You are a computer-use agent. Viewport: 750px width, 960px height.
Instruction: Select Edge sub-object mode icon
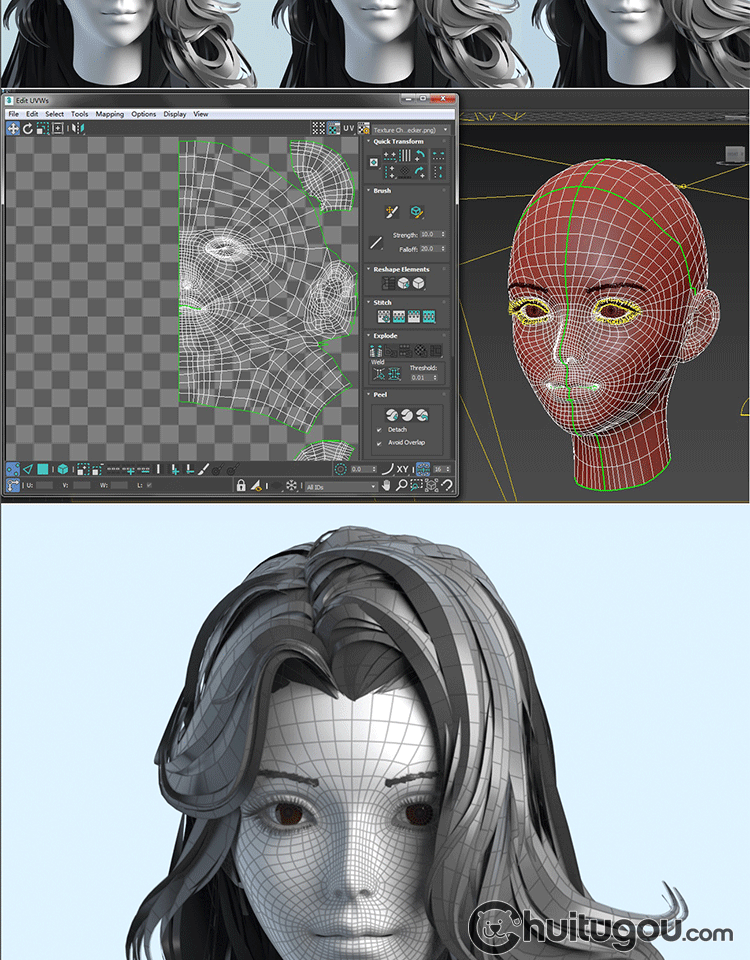click(x=28, y=470)
